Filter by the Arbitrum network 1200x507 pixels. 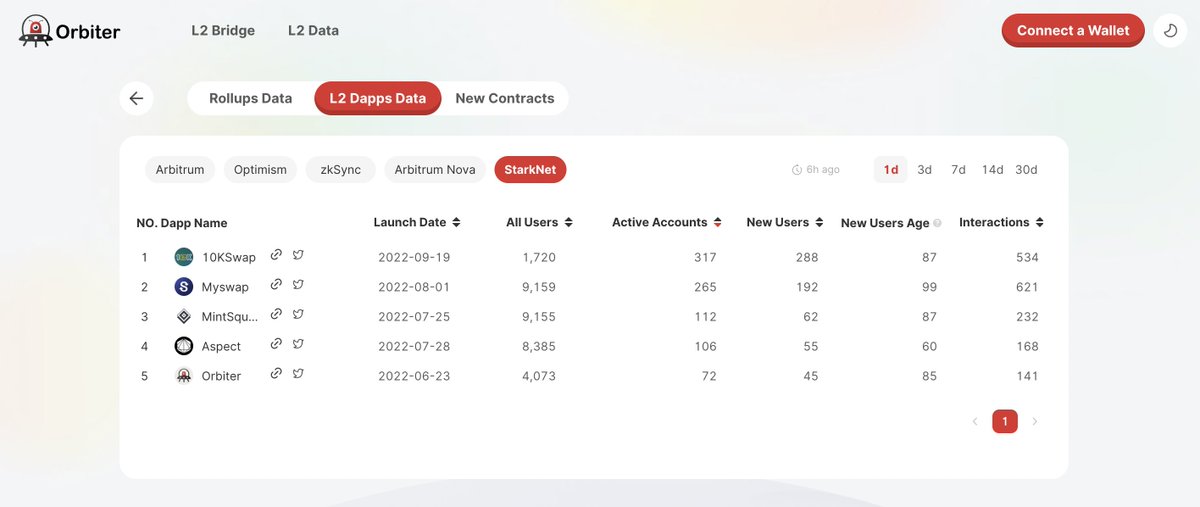(x=180, y=170)
